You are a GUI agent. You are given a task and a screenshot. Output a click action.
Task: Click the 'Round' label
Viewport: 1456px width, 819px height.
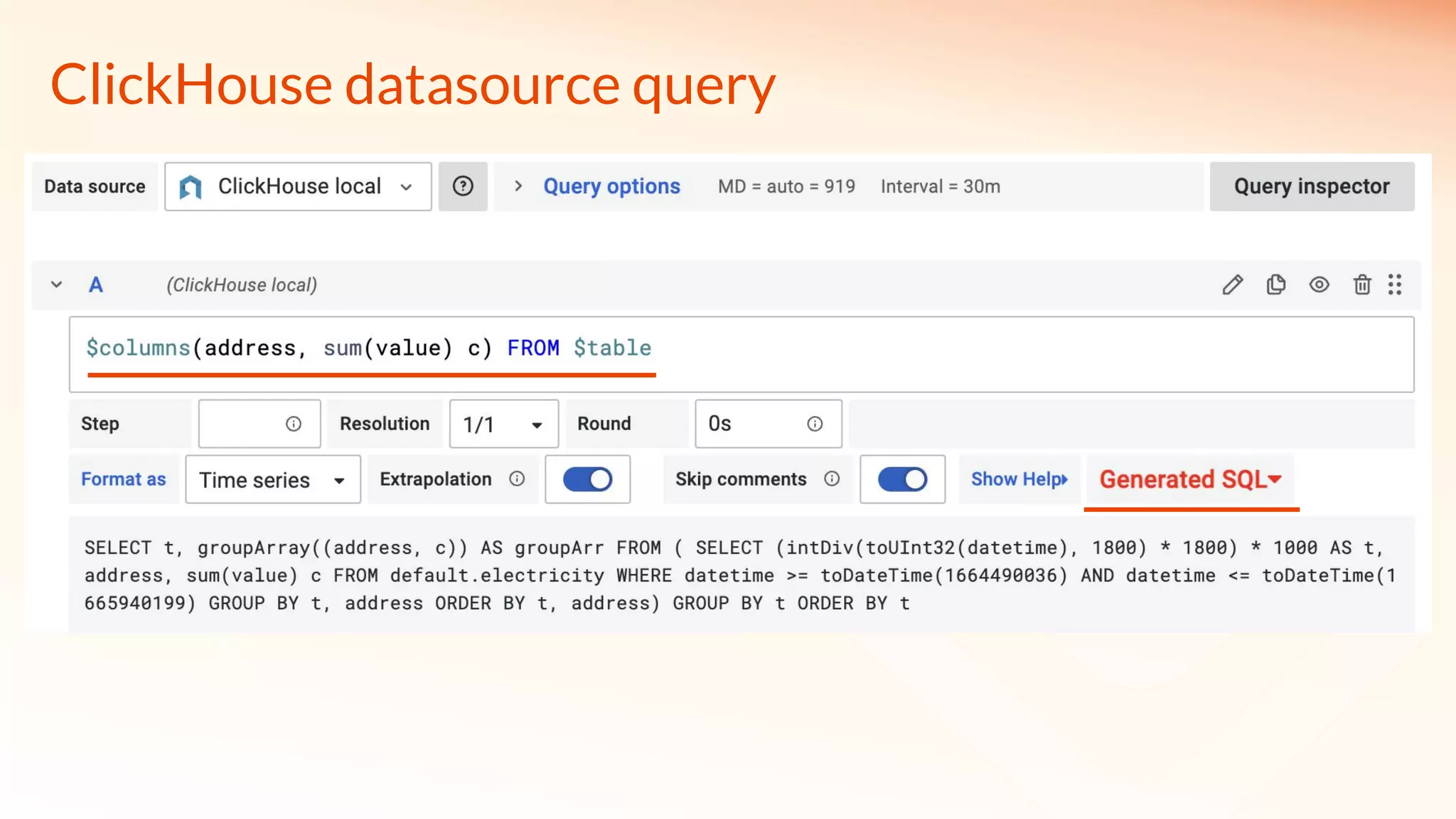(604, 424)
